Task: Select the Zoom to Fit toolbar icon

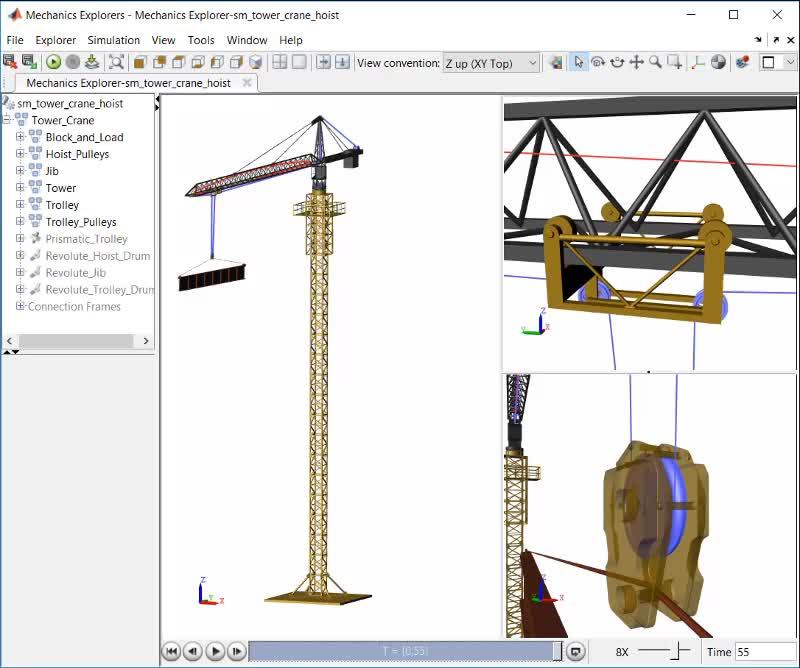Action: 117,62
